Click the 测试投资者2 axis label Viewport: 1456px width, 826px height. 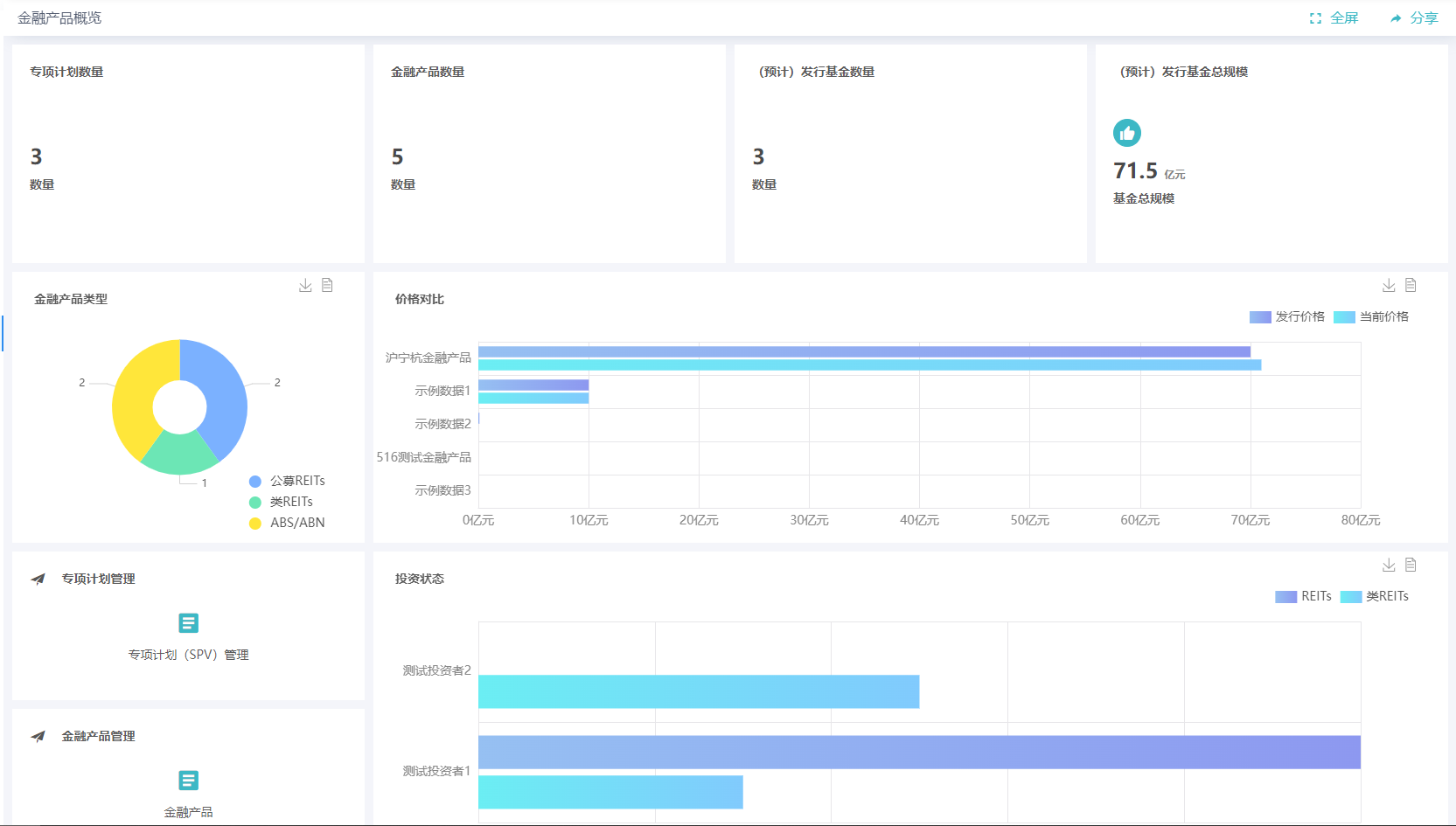tap(436, 670)
